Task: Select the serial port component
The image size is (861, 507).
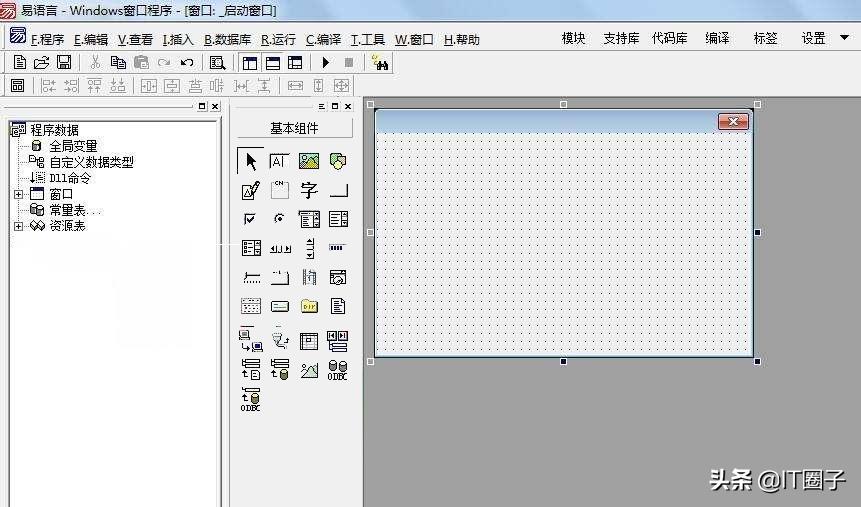Action: coord(280,339)
